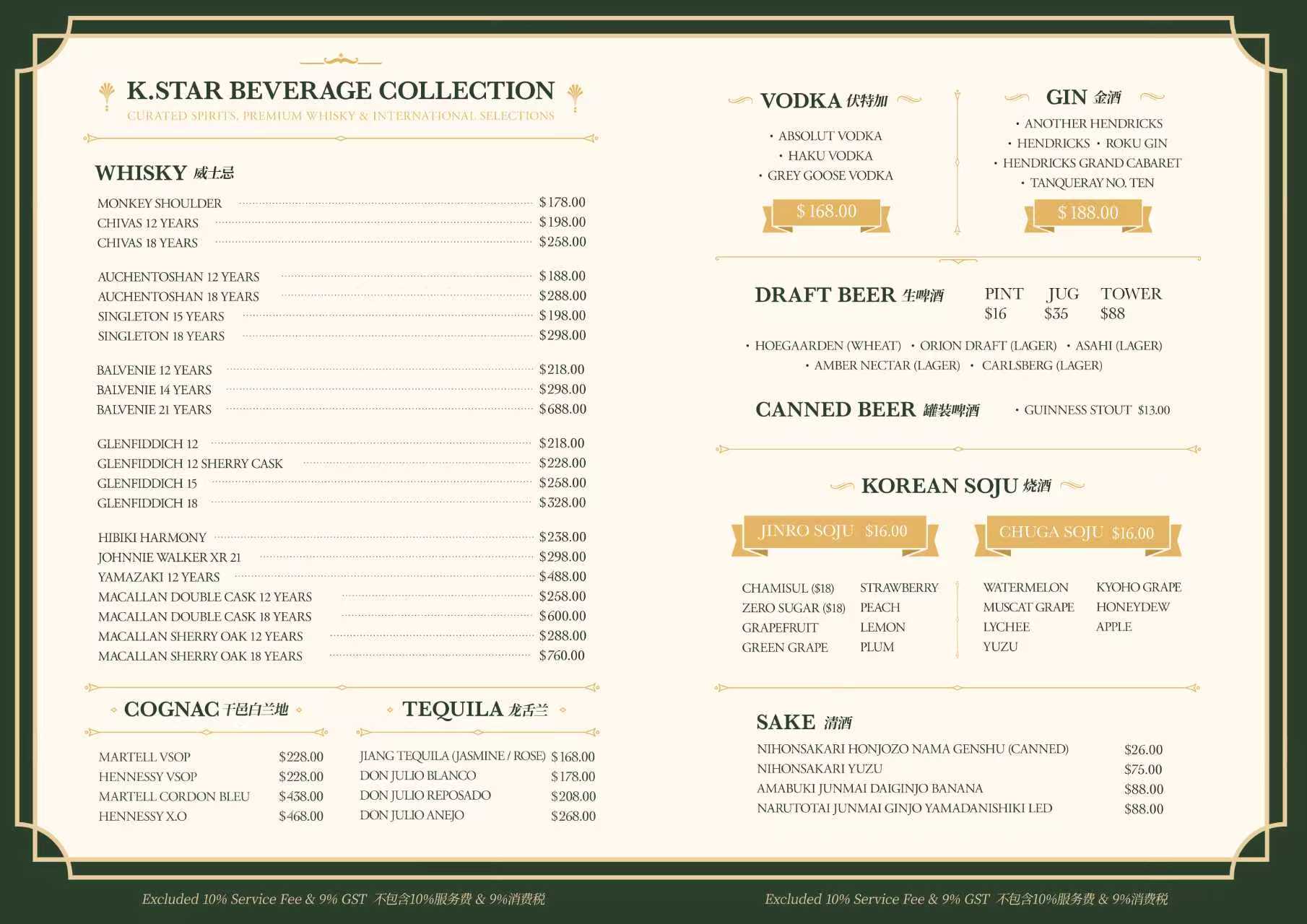Click the TEQUILA section heading
The height and width of the screenshot is (924, 1307).
tap(475, 710)
